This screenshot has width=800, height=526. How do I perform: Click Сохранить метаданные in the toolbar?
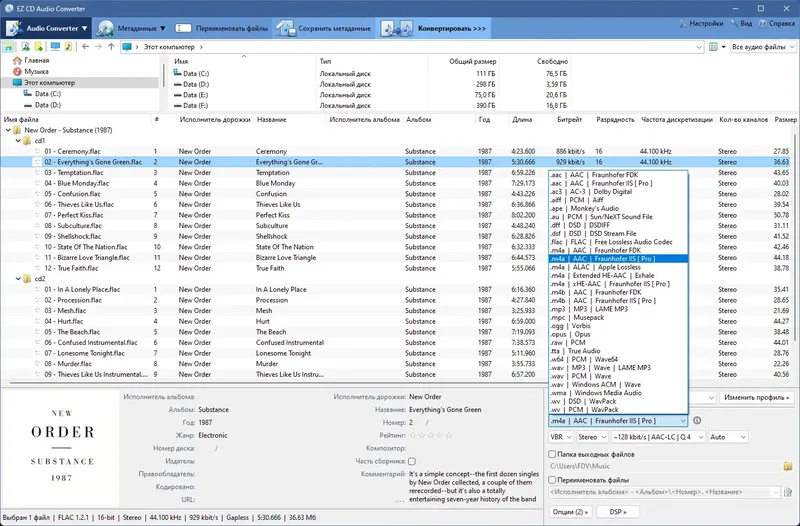(x=324, y=28)
